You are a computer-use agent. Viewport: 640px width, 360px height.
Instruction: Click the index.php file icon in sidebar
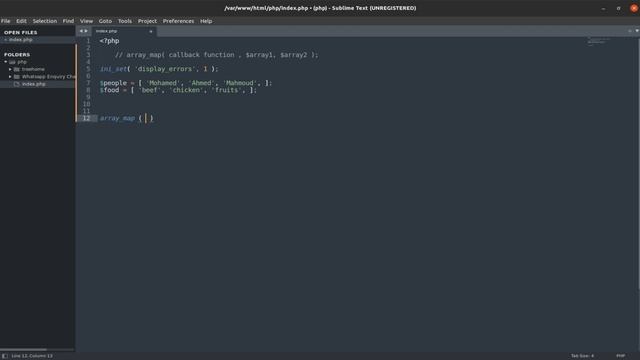pyautogui.click(x=17, y=84)
